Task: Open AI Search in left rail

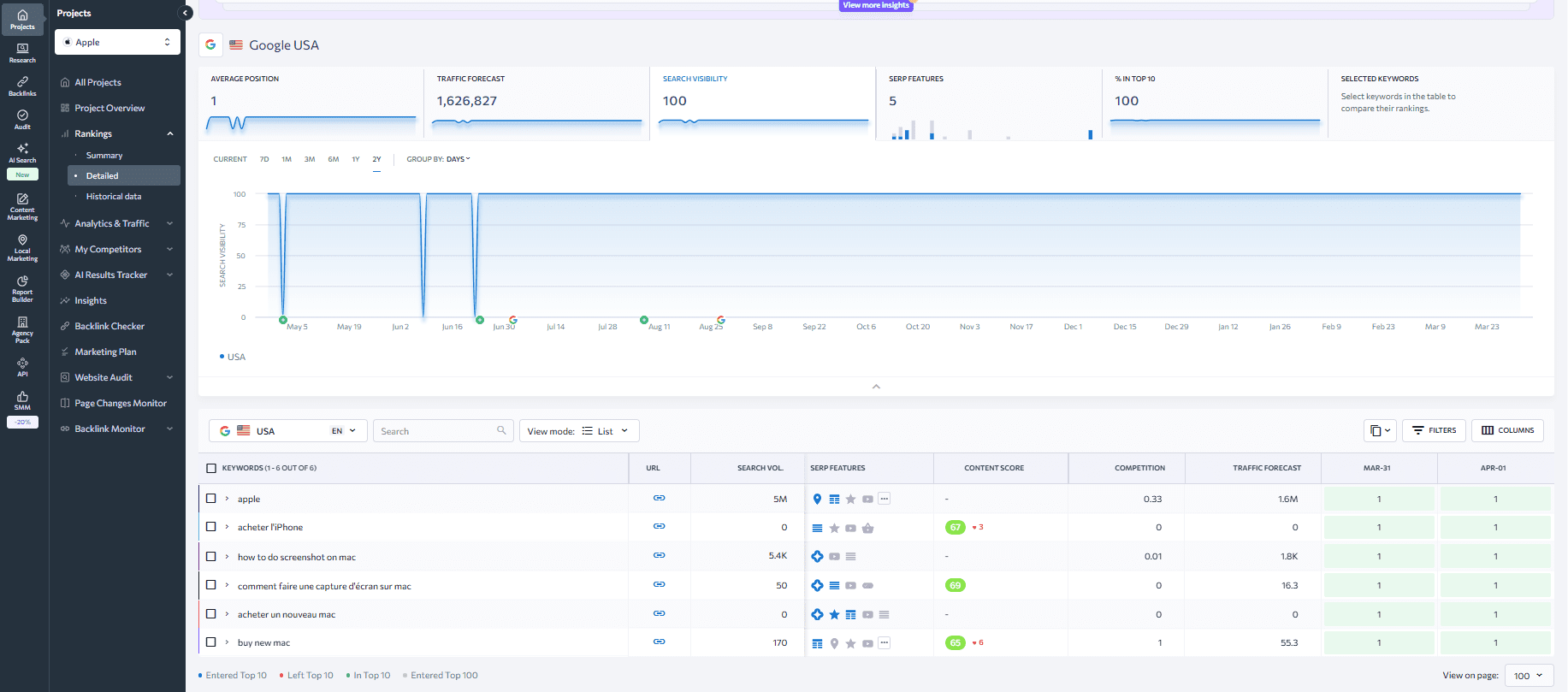Action: pos(22,152)
